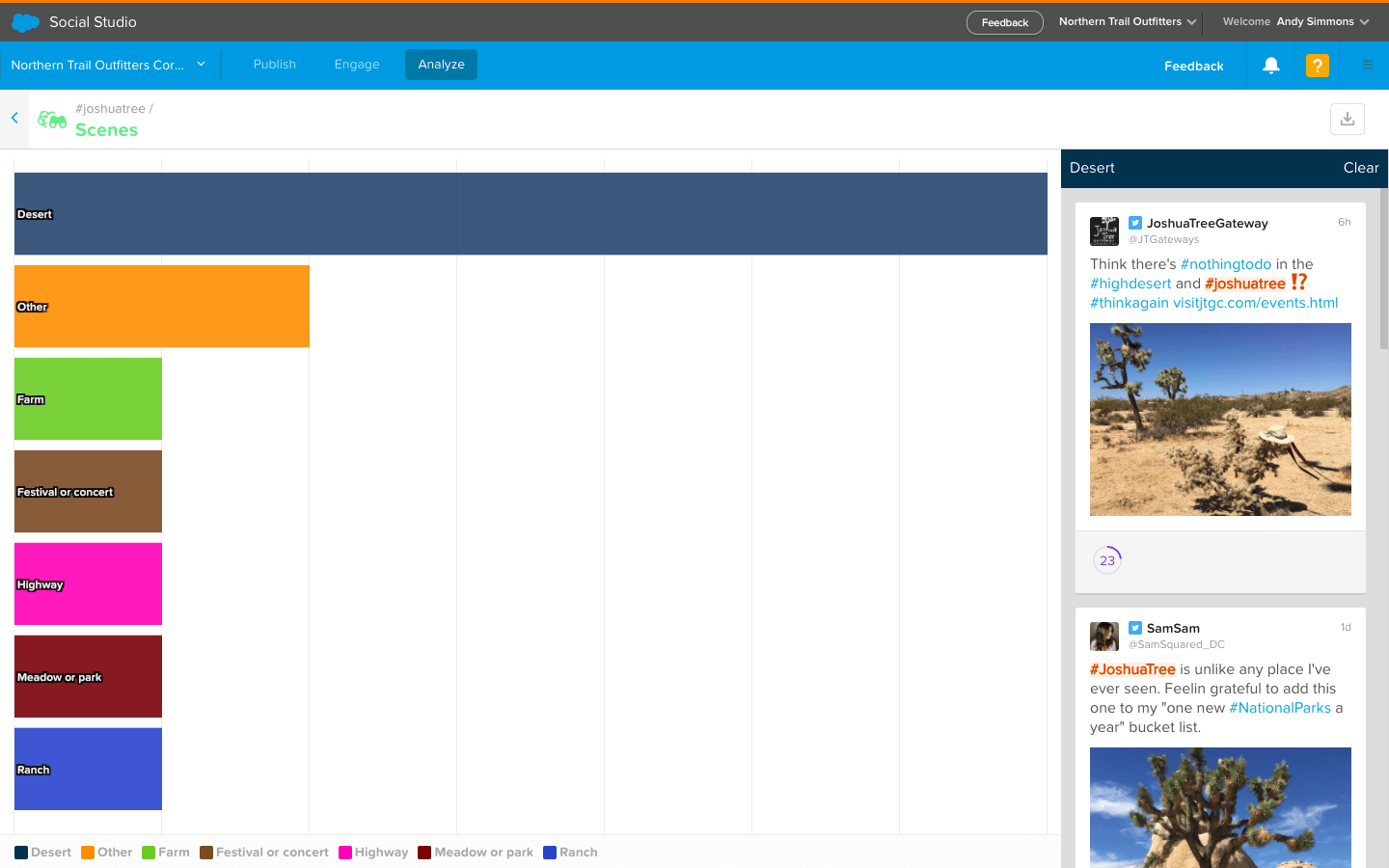Toggle the Ranch legend entry

pyautogui.click(x=570, y=853)
